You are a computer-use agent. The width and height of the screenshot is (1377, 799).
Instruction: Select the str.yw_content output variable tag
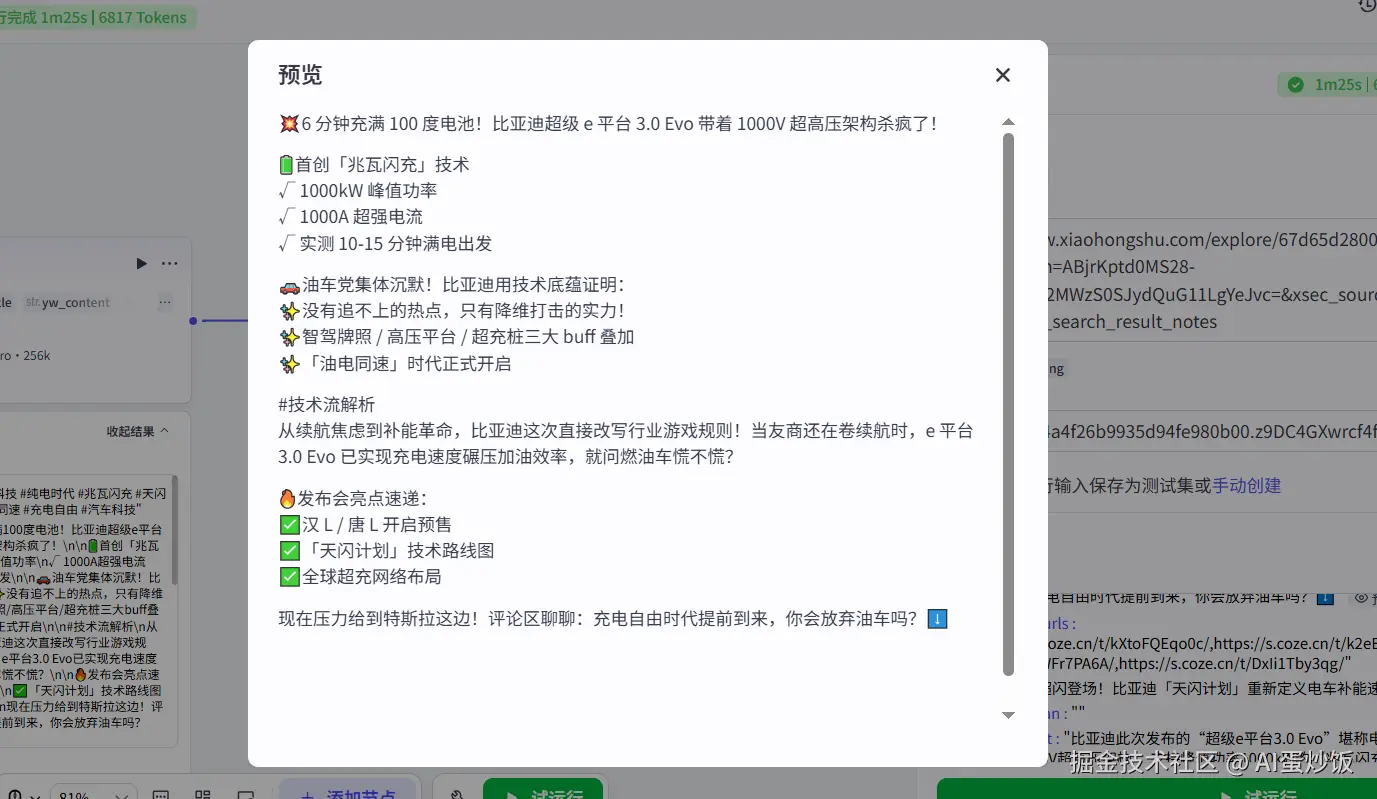pos(68,303)
